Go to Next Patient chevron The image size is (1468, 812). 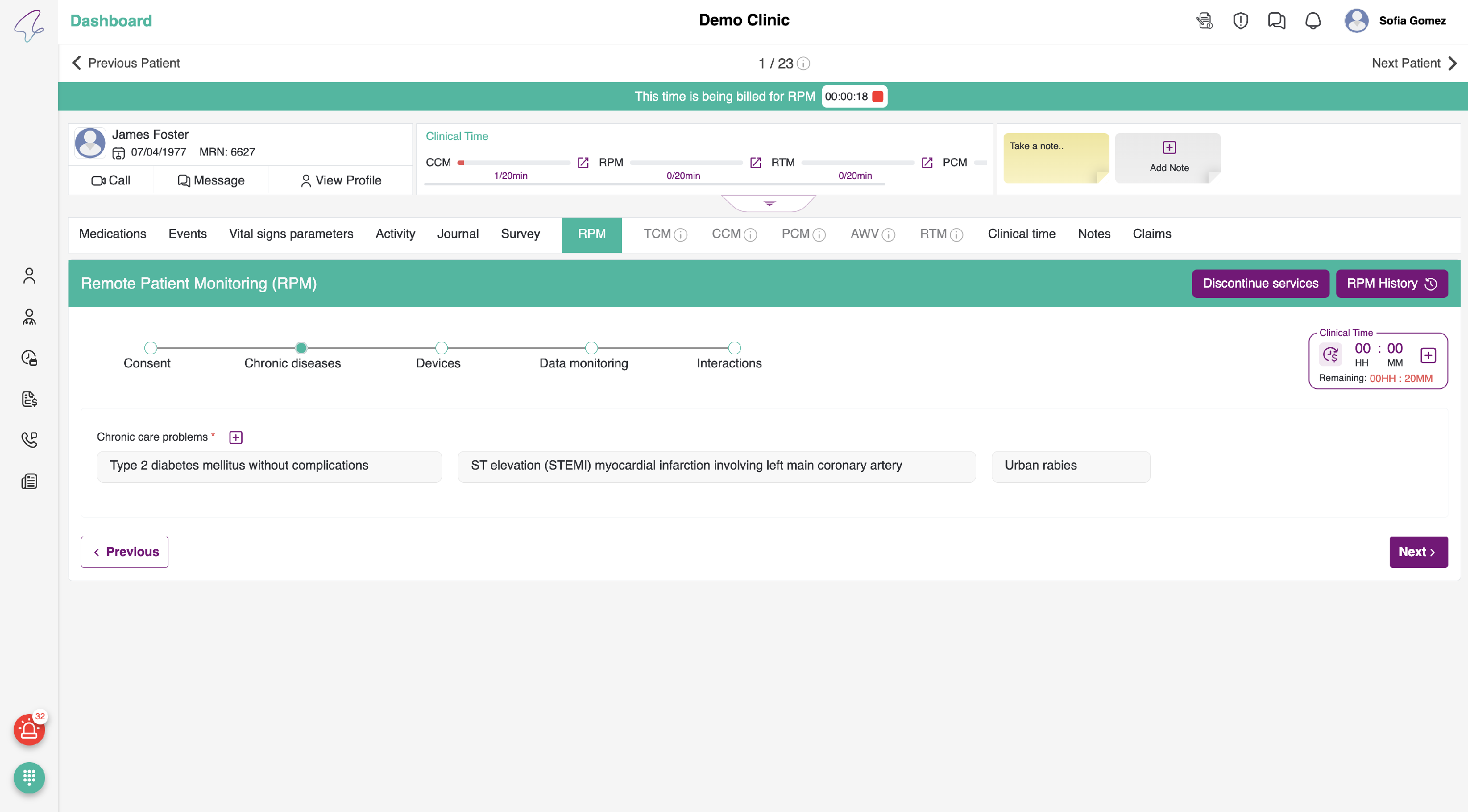point(1452,63)
